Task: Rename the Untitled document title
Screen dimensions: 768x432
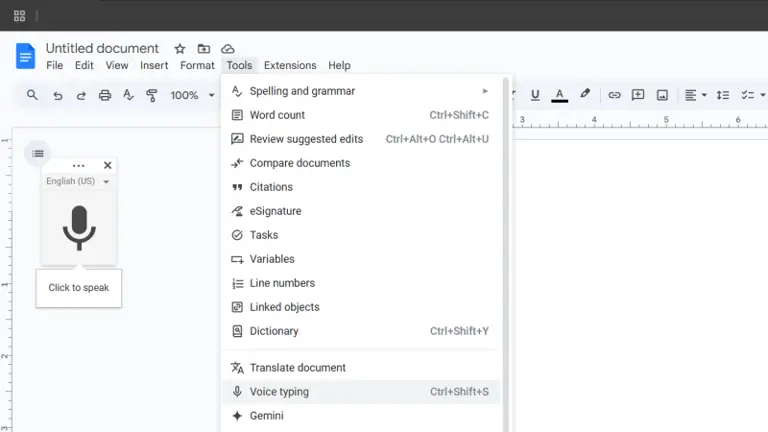Action: (102, 48)
